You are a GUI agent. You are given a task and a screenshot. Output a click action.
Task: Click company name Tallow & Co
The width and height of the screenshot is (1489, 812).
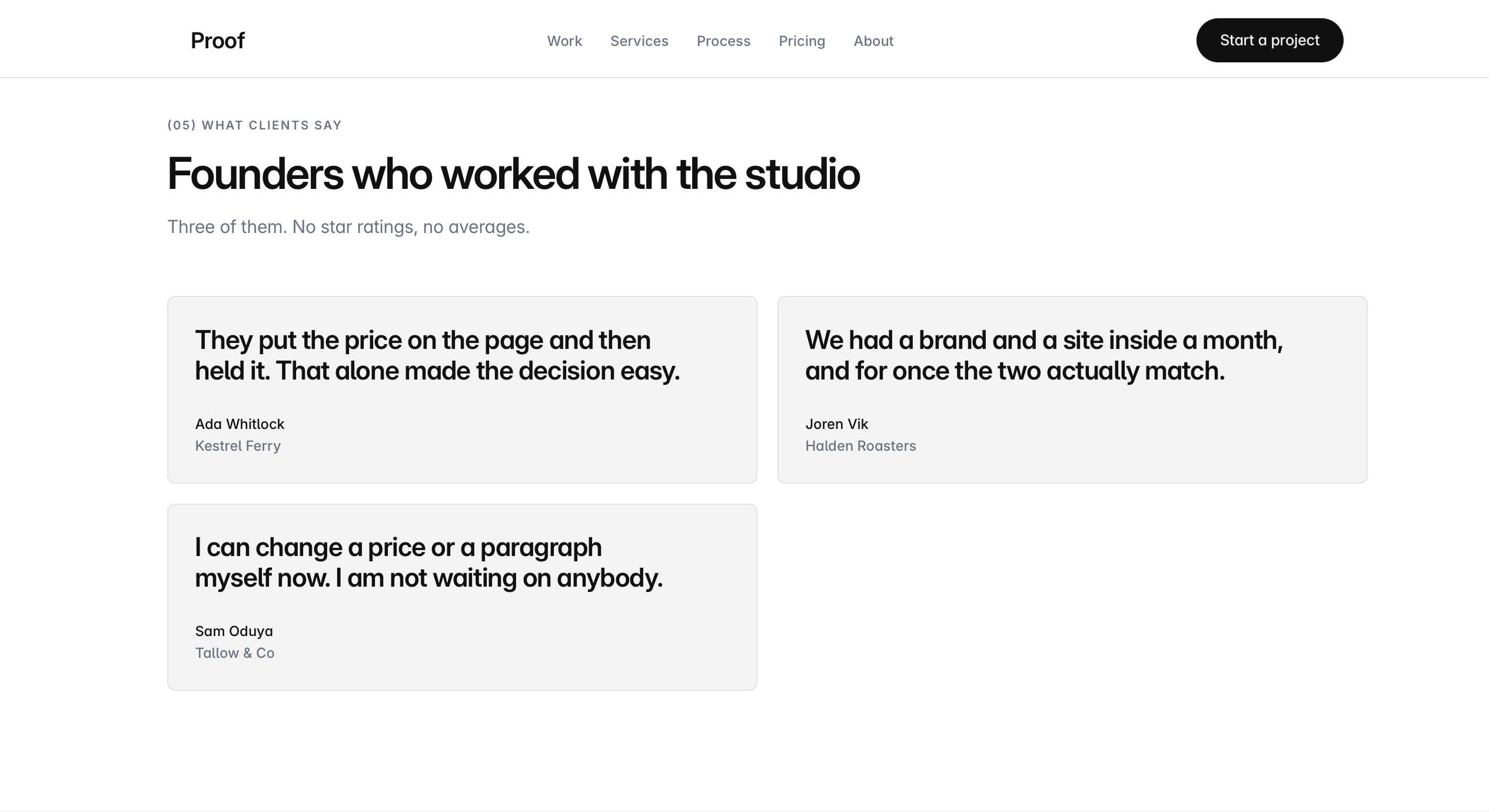(x=234, y=653)
